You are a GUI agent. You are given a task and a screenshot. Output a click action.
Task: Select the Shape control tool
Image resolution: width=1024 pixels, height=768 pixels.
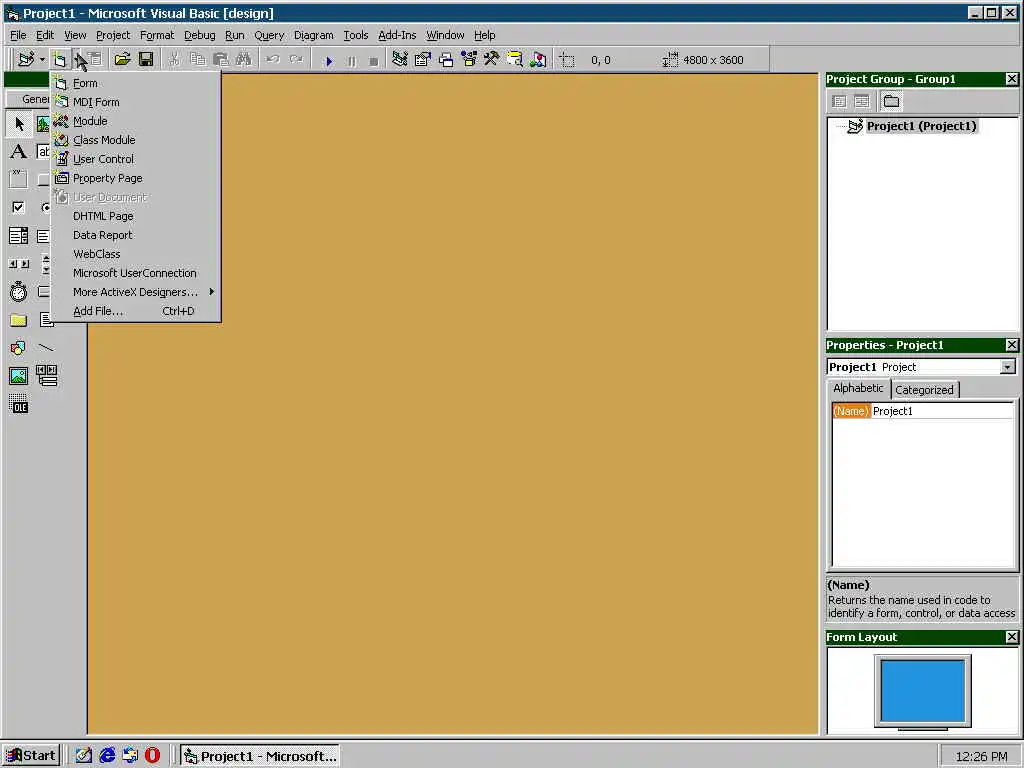click(18, 347)
